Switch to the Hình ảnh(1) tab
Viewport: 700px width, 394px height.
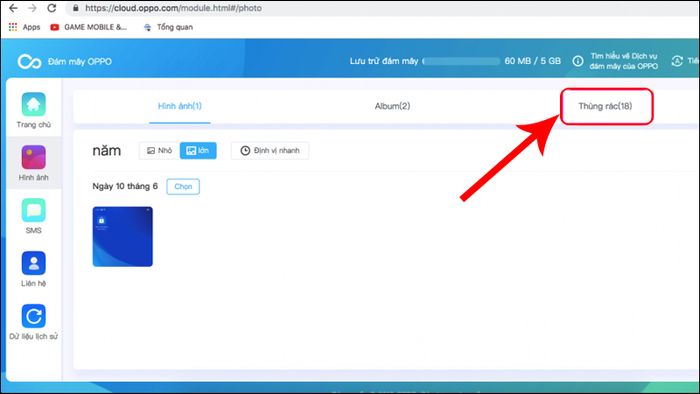180,106
